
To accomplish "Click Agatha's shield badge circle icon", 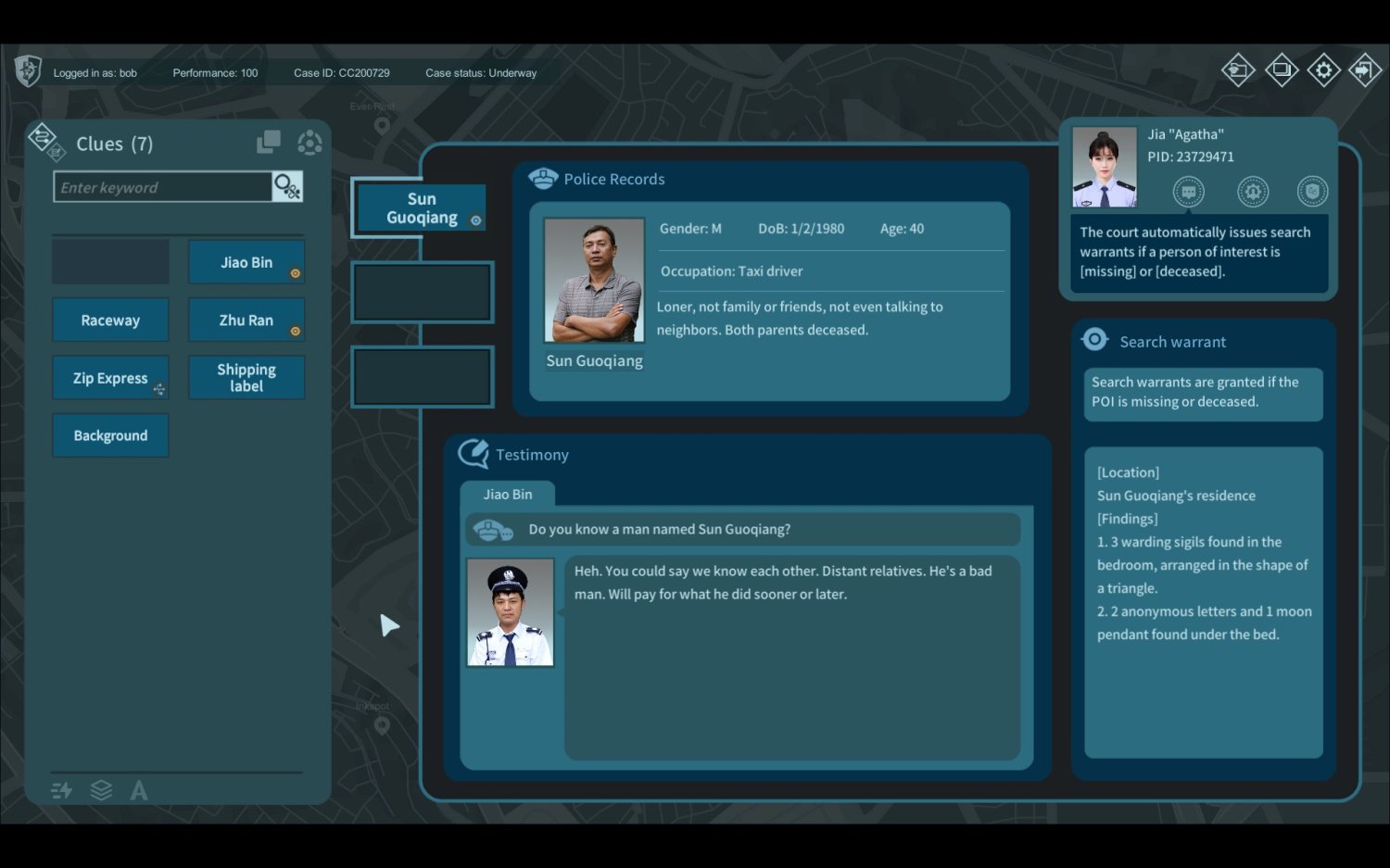I will 1312,192.
